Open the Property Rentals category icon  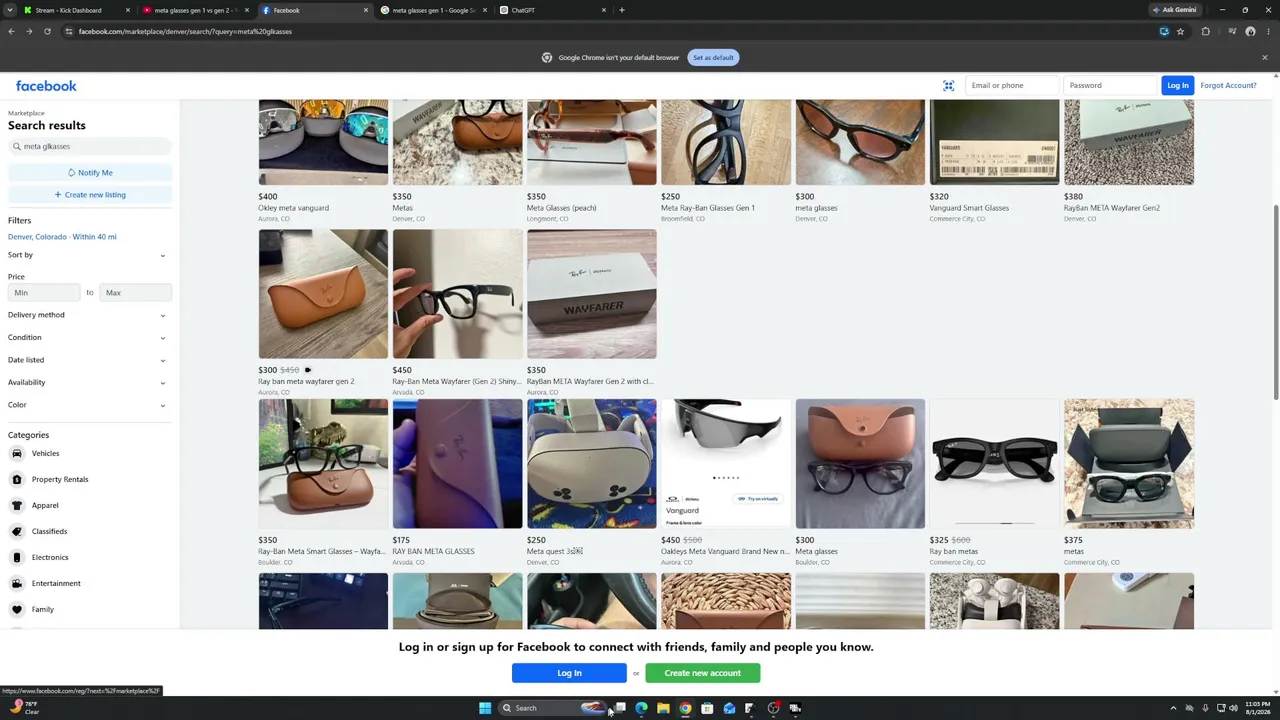pyautogui.click(x=17, y=479)
